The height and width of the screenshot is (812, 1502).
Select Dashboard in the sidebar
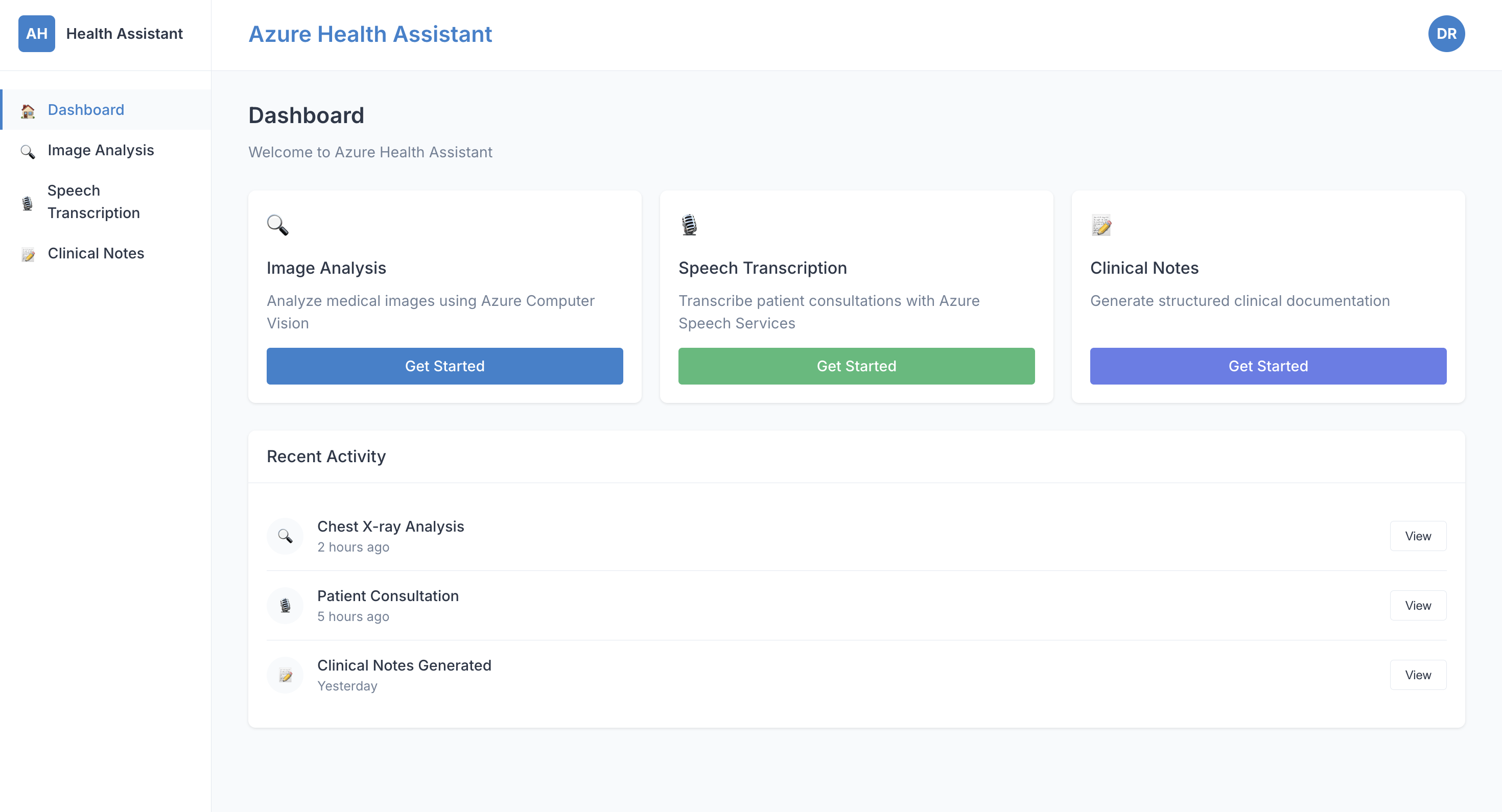click(x=86, y=110)
